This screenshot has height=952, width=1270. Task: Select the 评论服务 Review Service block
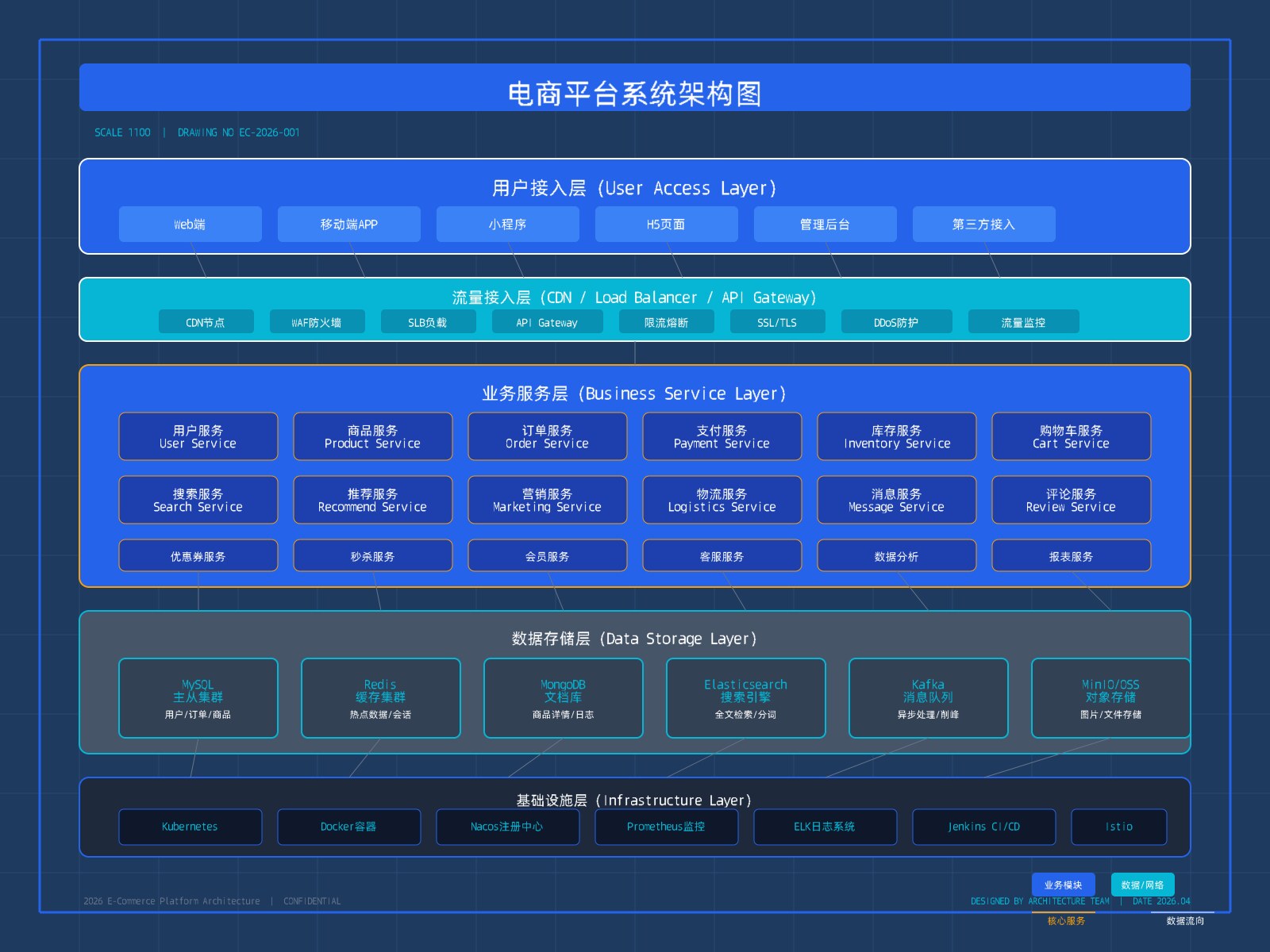1072,500
